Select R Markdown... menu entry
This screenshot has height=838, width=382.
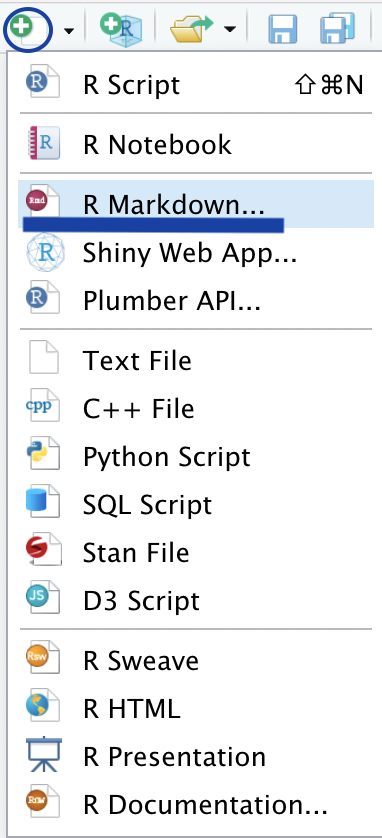(x=196, y=204)
